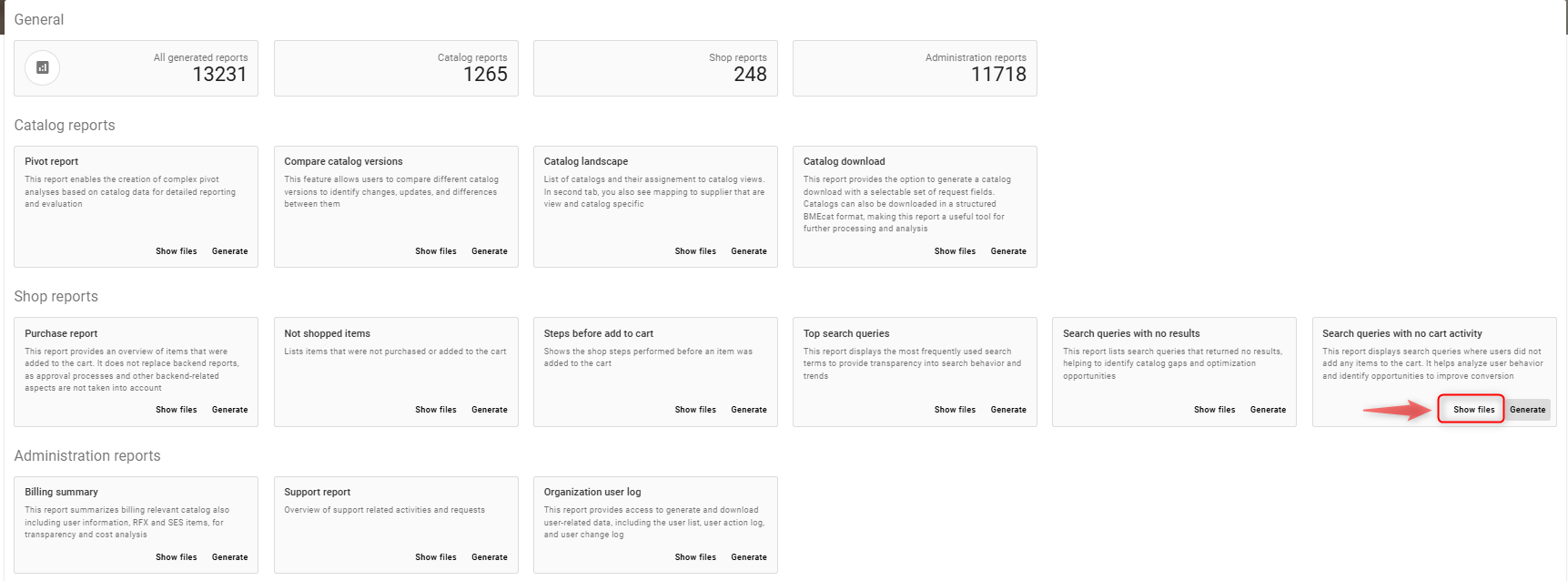Select the Administration reports count card
The height and width of the screenshot is (581, 1568).
pyautogui.click(x=915, y=68)
